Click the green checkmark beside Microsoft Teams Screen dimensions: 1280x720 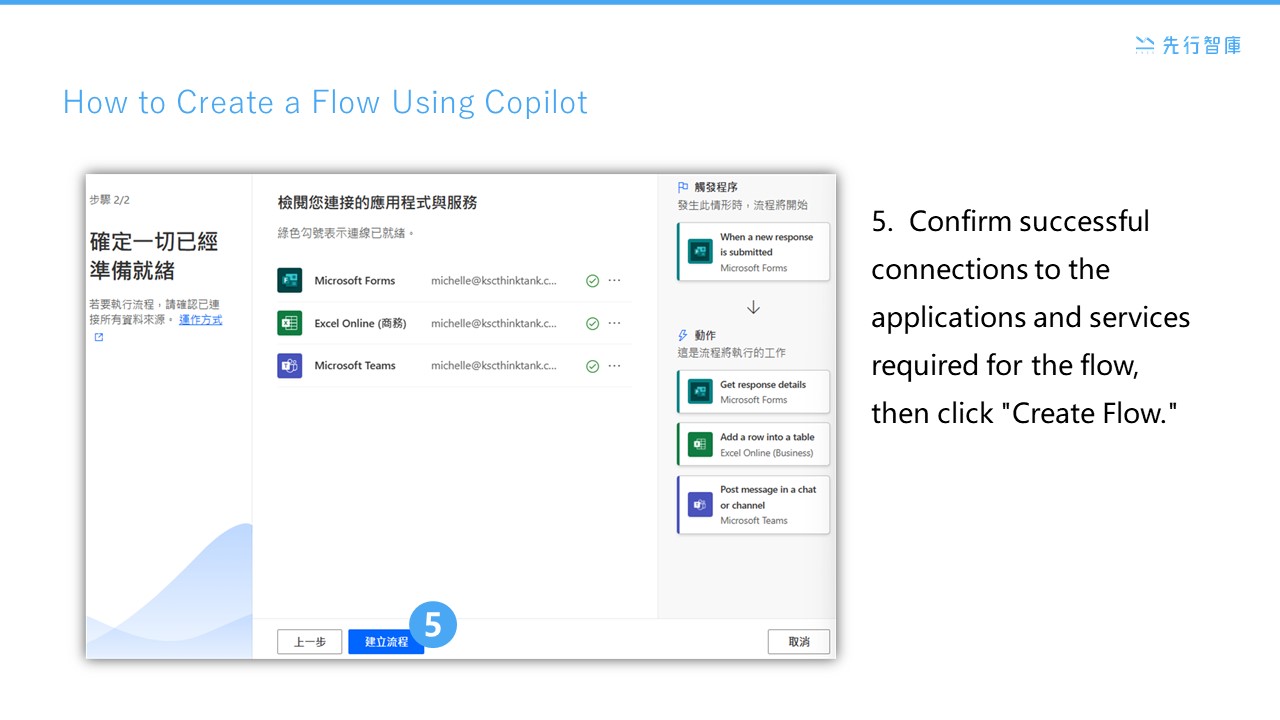pyautogui.click(x=592, y=365)
